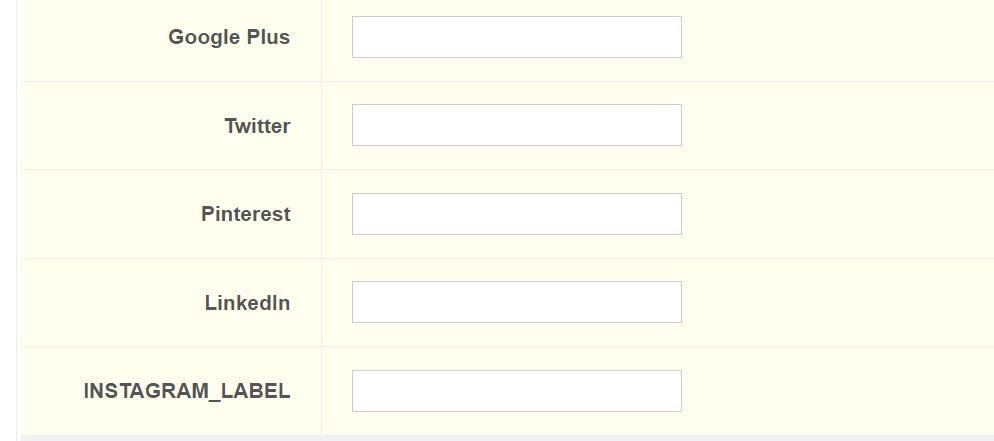
Task: Click the INSTAGRAM_LABEL text
Action: [x=187, y=391]
